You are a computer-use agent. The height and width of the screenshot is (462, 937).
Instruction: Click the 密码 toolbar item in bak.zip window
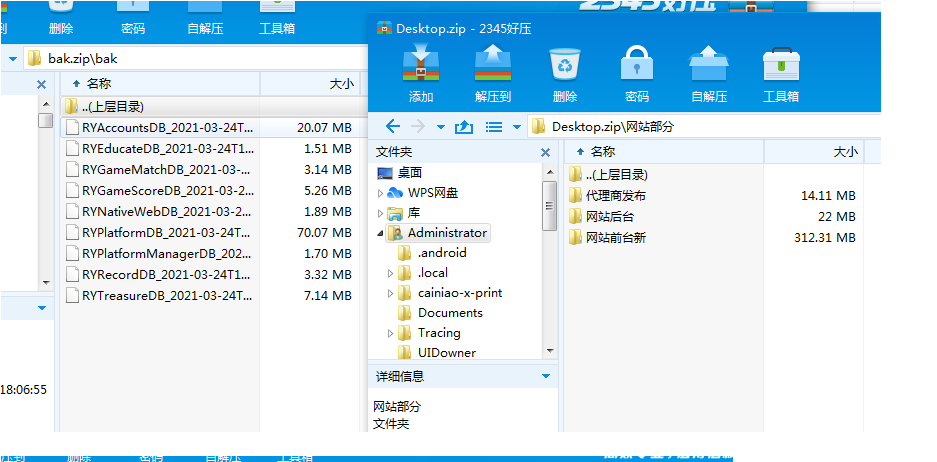pyautogui.click(x=133, y=19)
